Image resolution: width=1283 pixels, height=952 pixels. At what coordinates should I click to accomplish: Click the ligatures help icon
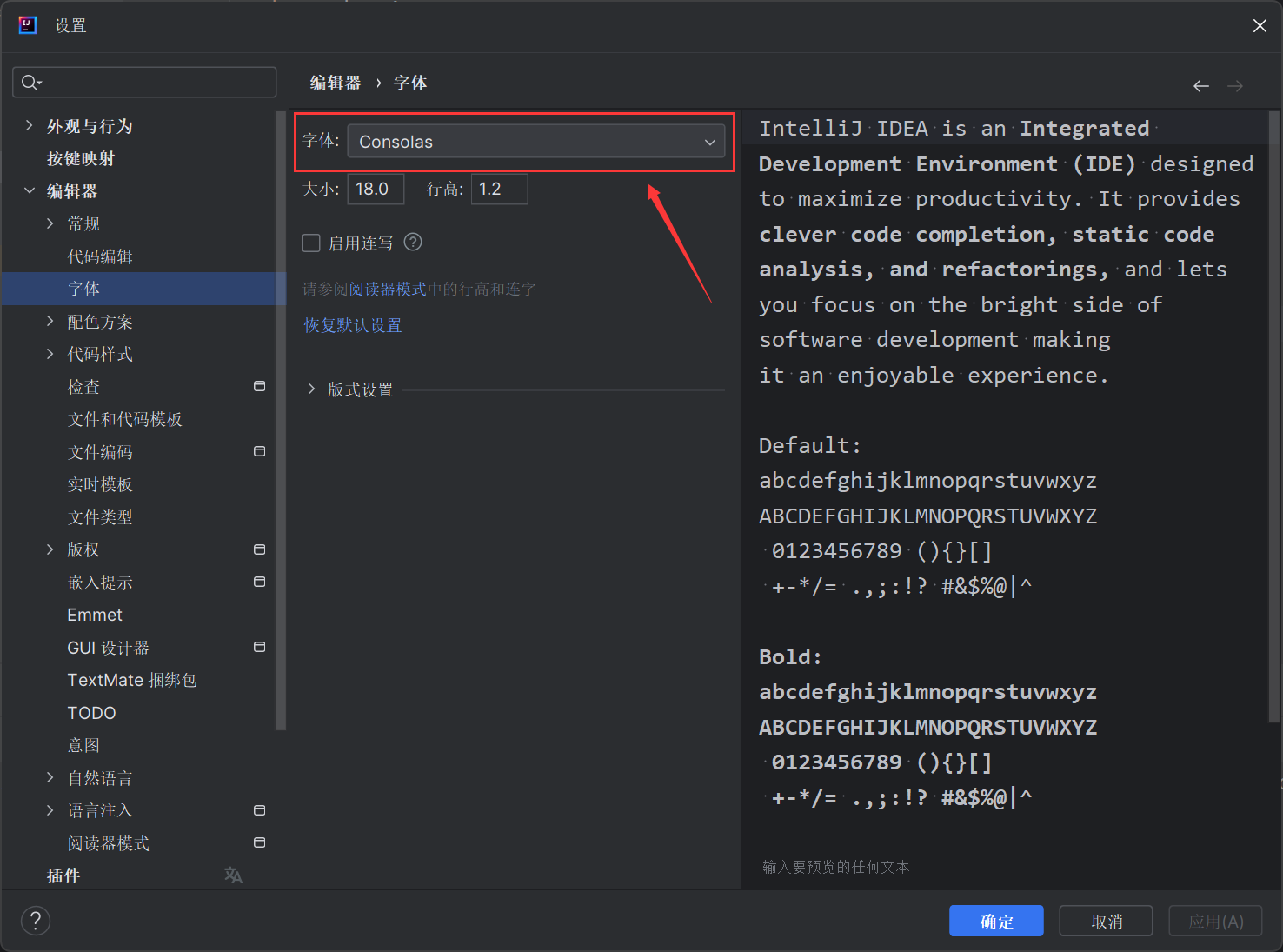point(413,243)
